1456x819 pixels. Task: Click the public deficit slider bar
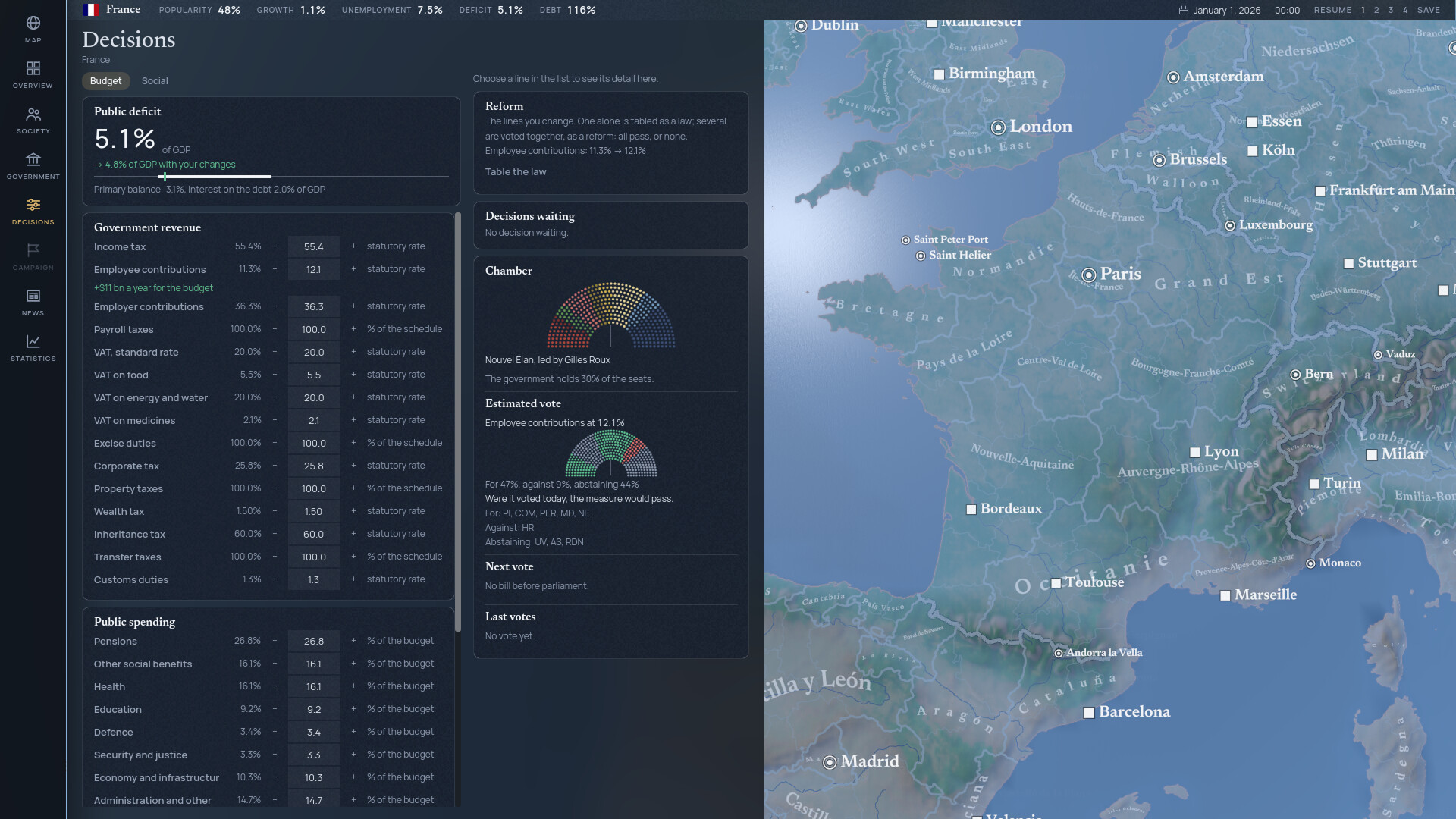pyautogui.click(x=271, y=177)
